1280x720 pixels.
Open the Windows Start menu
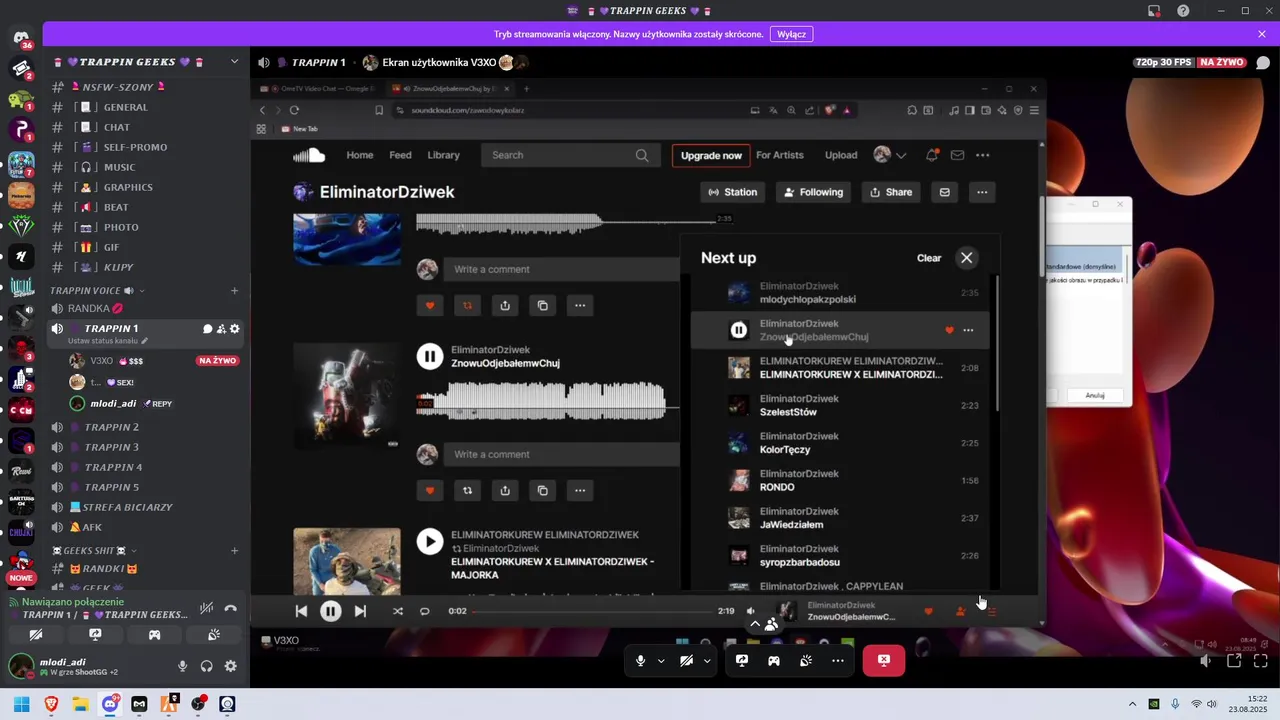pyautogui.click(x=21, y=704)
